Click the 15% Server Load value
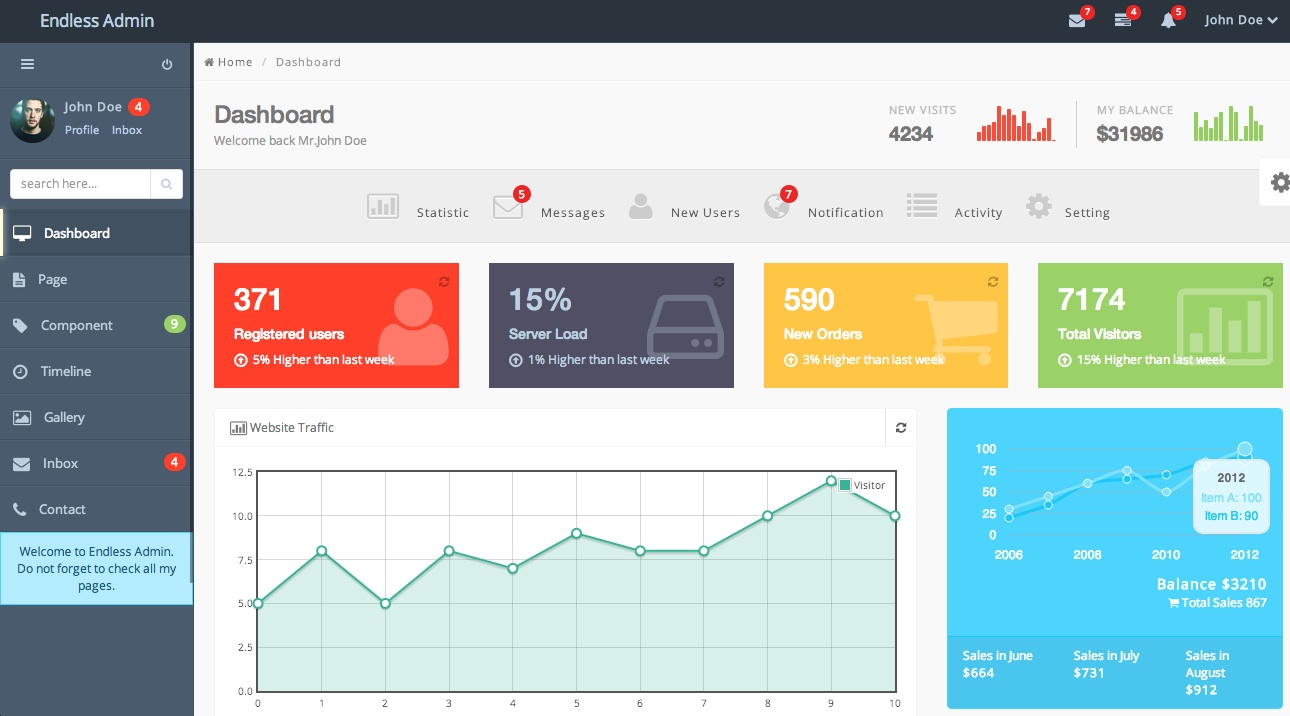Viewport: 1290px width, 716px height. tap(540, 299)
